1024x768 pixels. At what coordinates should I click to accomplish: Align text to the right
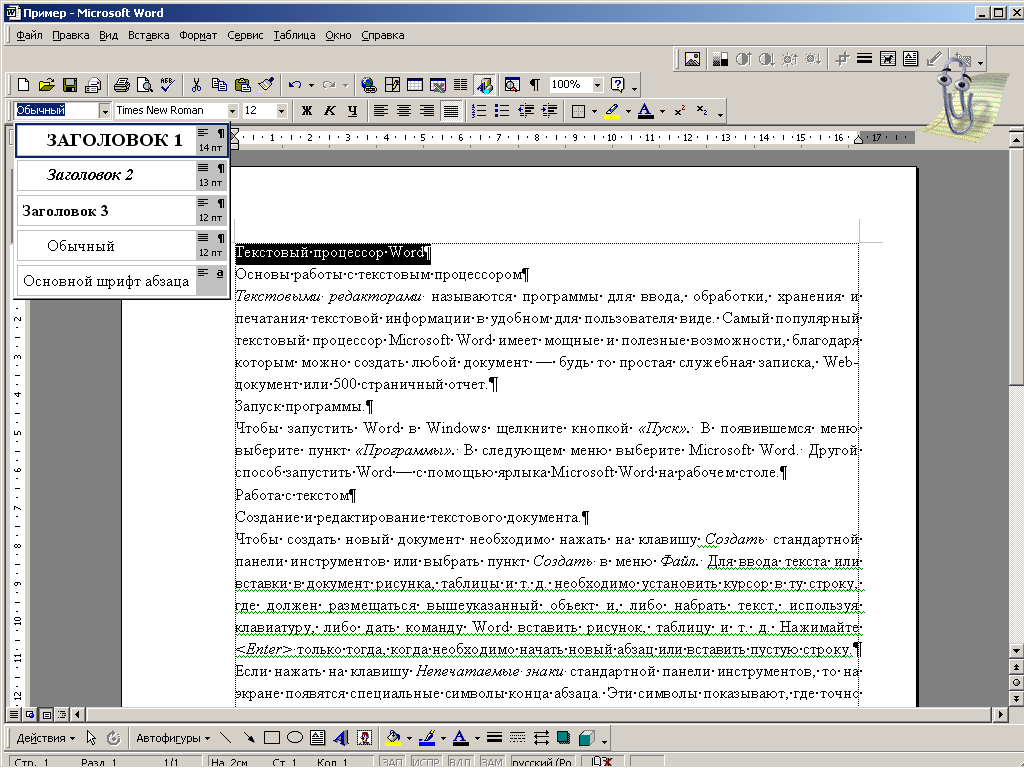point(427,111)
